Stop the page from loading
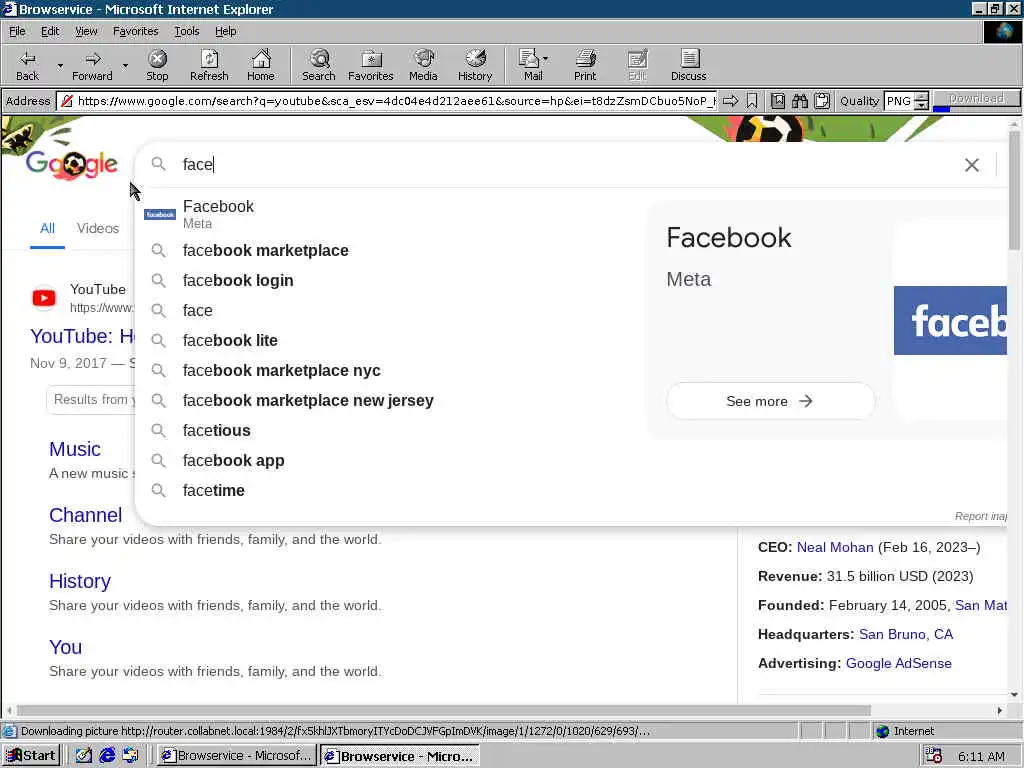1024x768 pixels. point(157,65)
